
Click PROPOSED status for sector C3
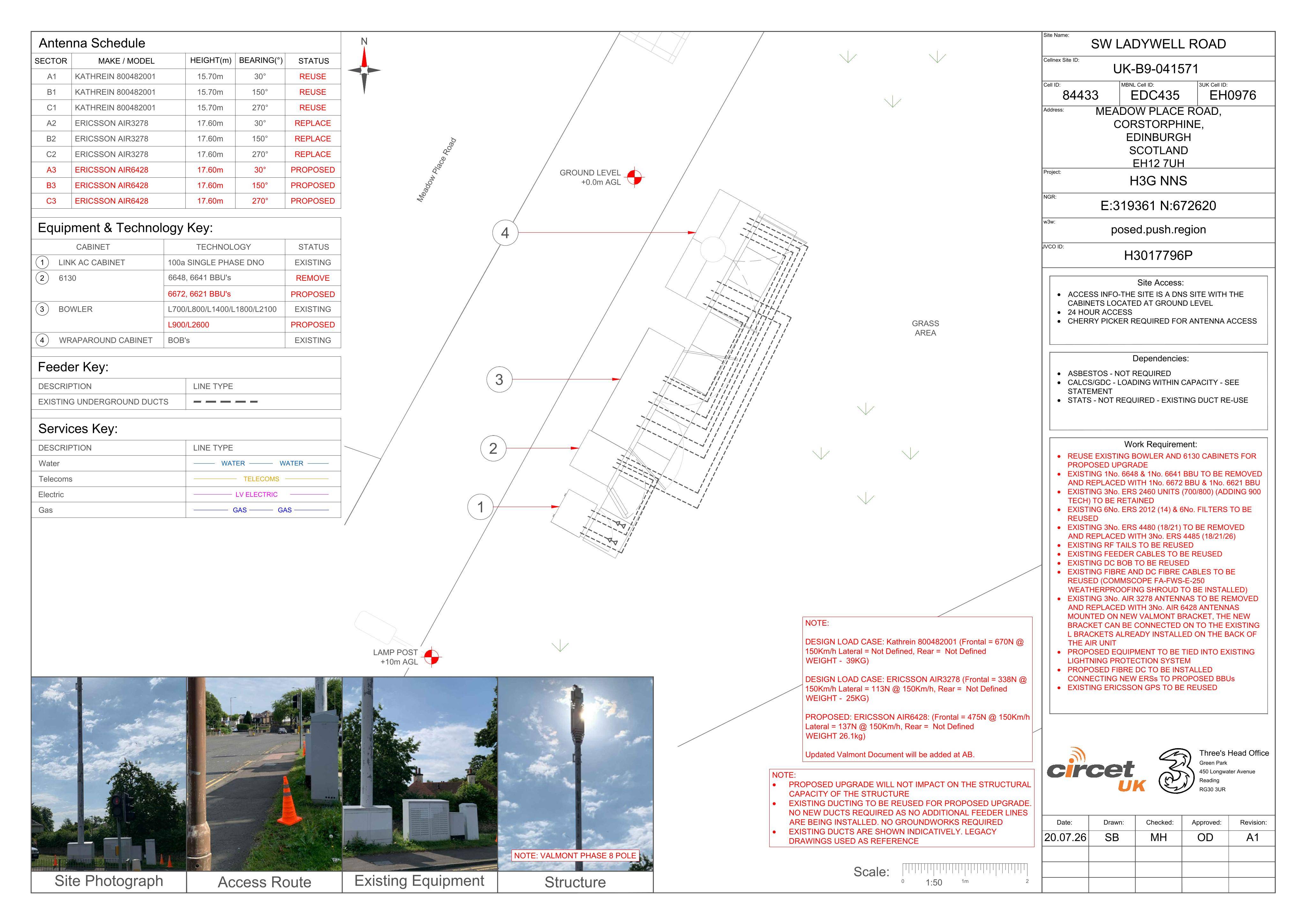click(312, 201)
